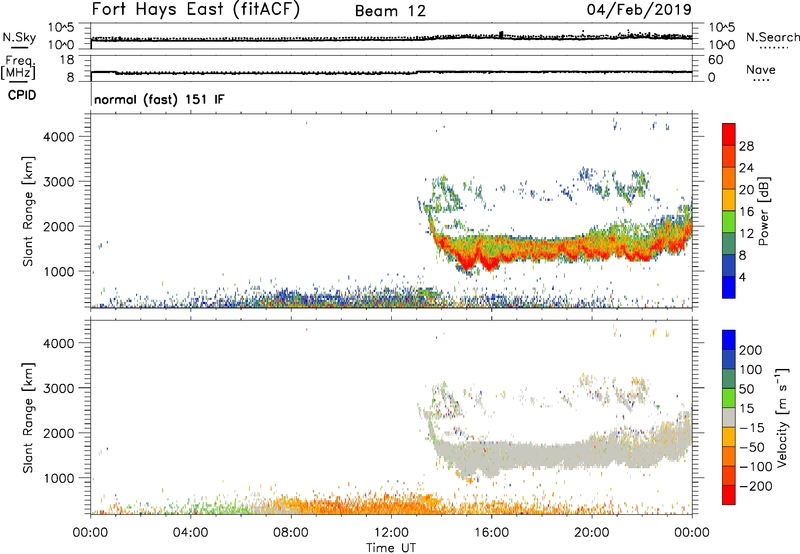
Task: Click the light green segment of Power colorbar
Action: pyautogui.click(x=729, y=221)
